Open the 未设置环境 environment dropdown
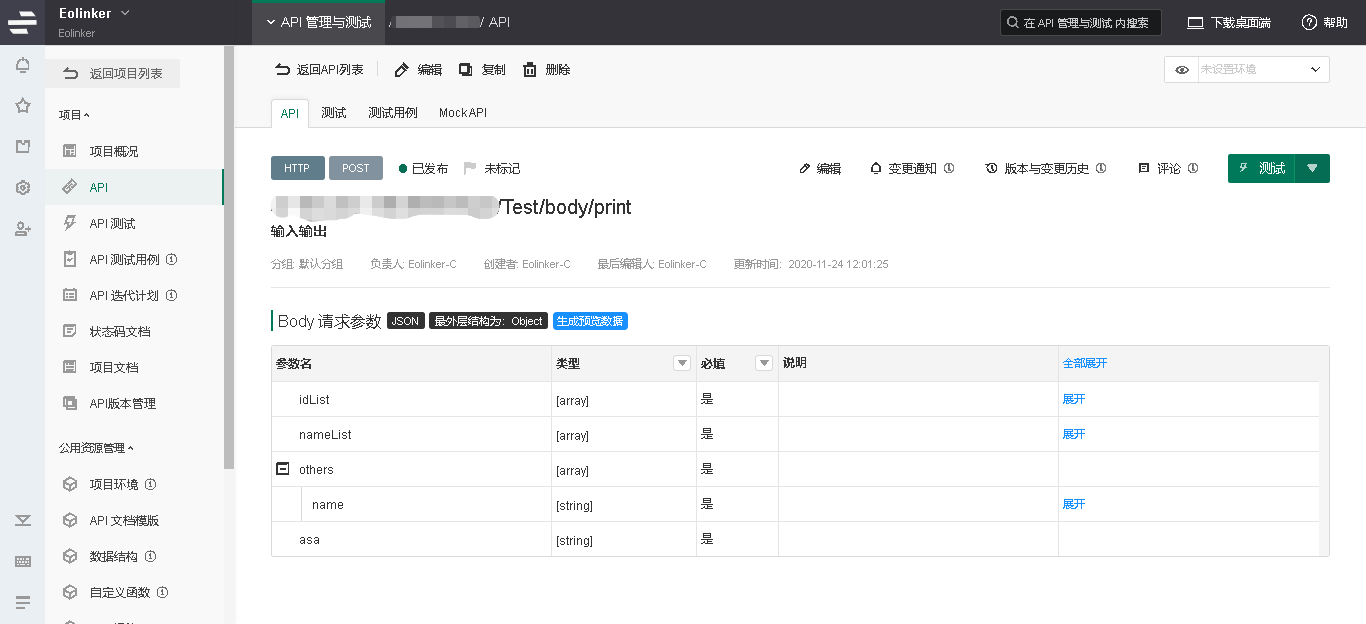 [1264, 70]
